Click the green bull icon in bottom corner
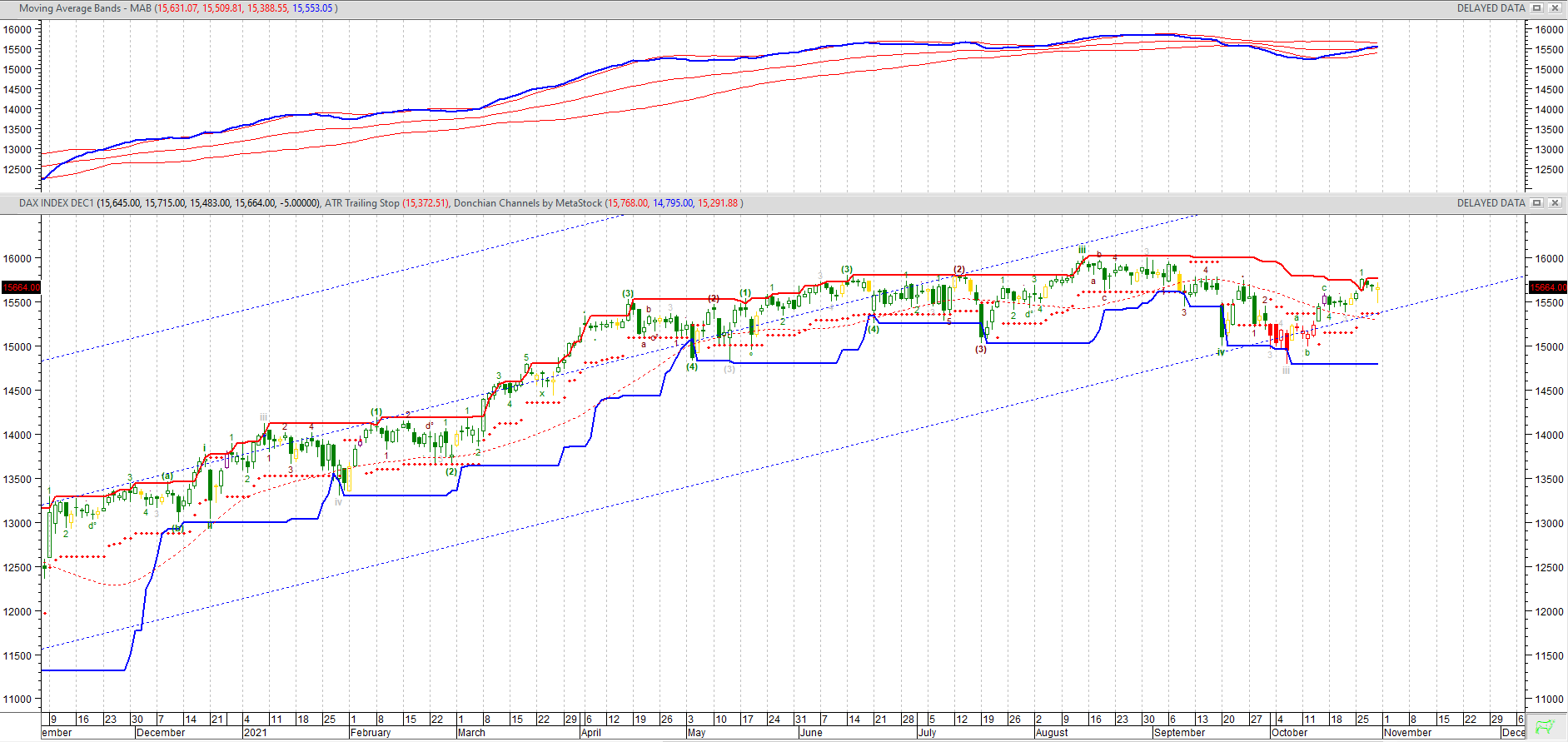 click(x=1546, y=727)
